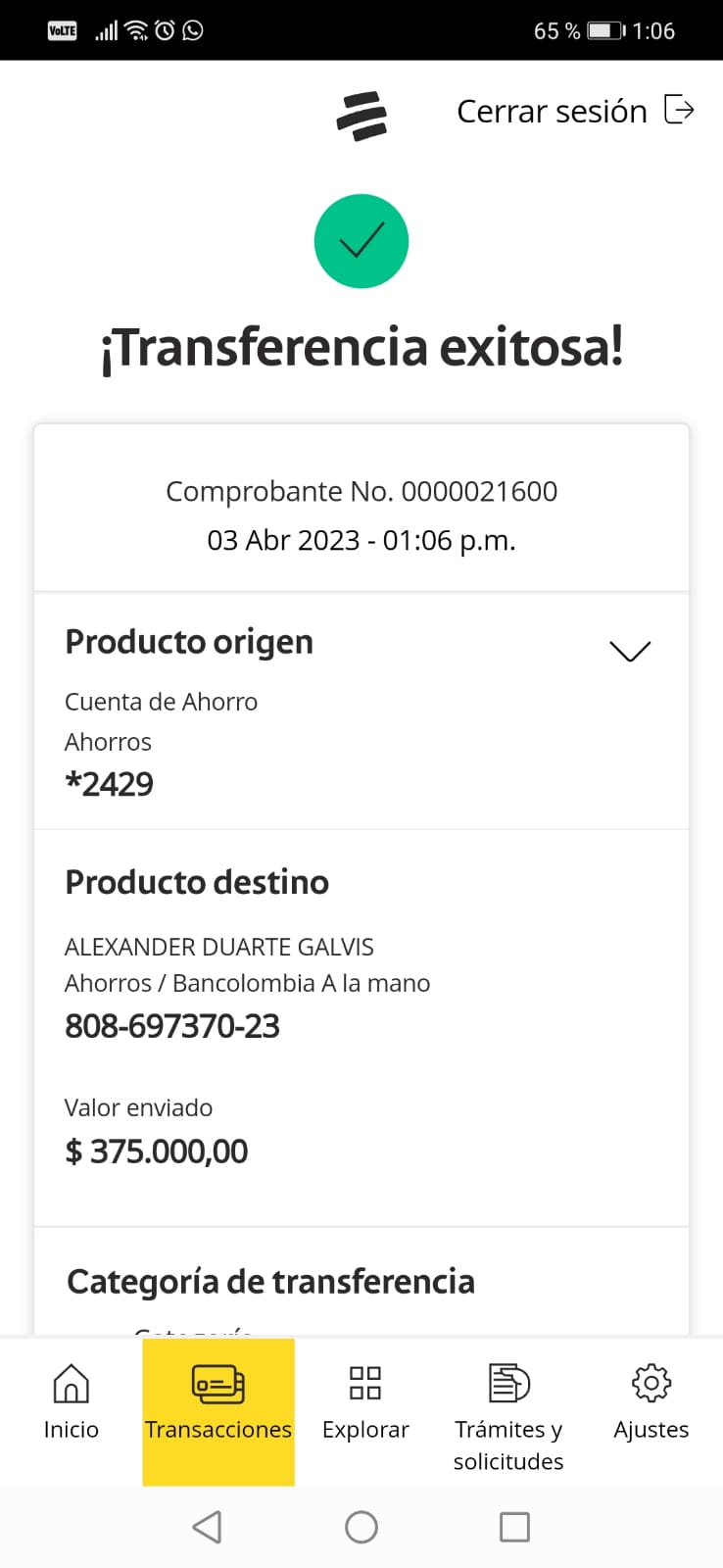723x1568 pixels.
Task: Go to the Inicio tab label
Action: tap(71, 1430)
